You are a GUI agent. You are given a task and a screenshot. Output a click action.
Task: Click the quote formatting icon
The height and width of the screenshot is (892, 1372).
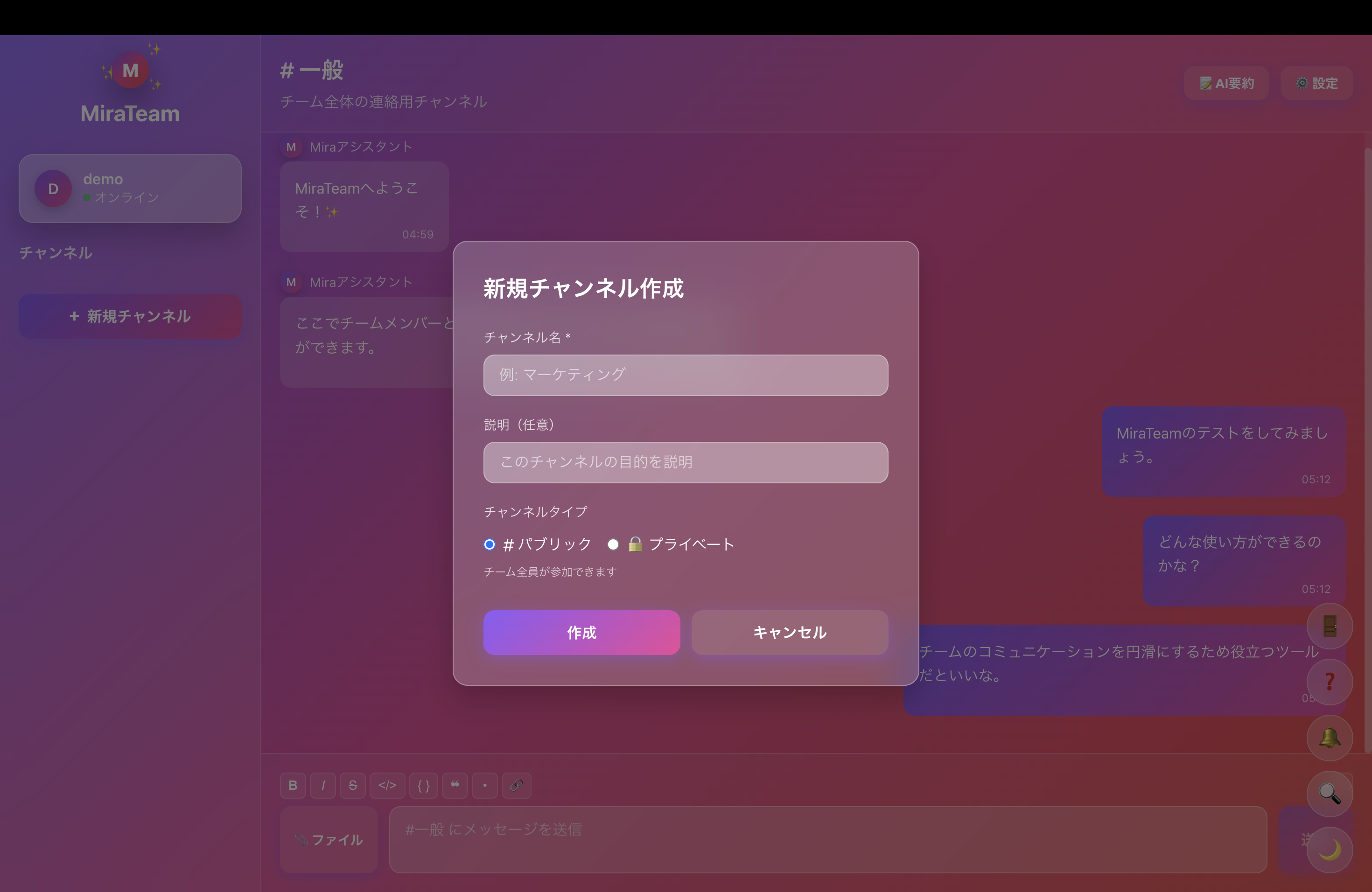455,785
